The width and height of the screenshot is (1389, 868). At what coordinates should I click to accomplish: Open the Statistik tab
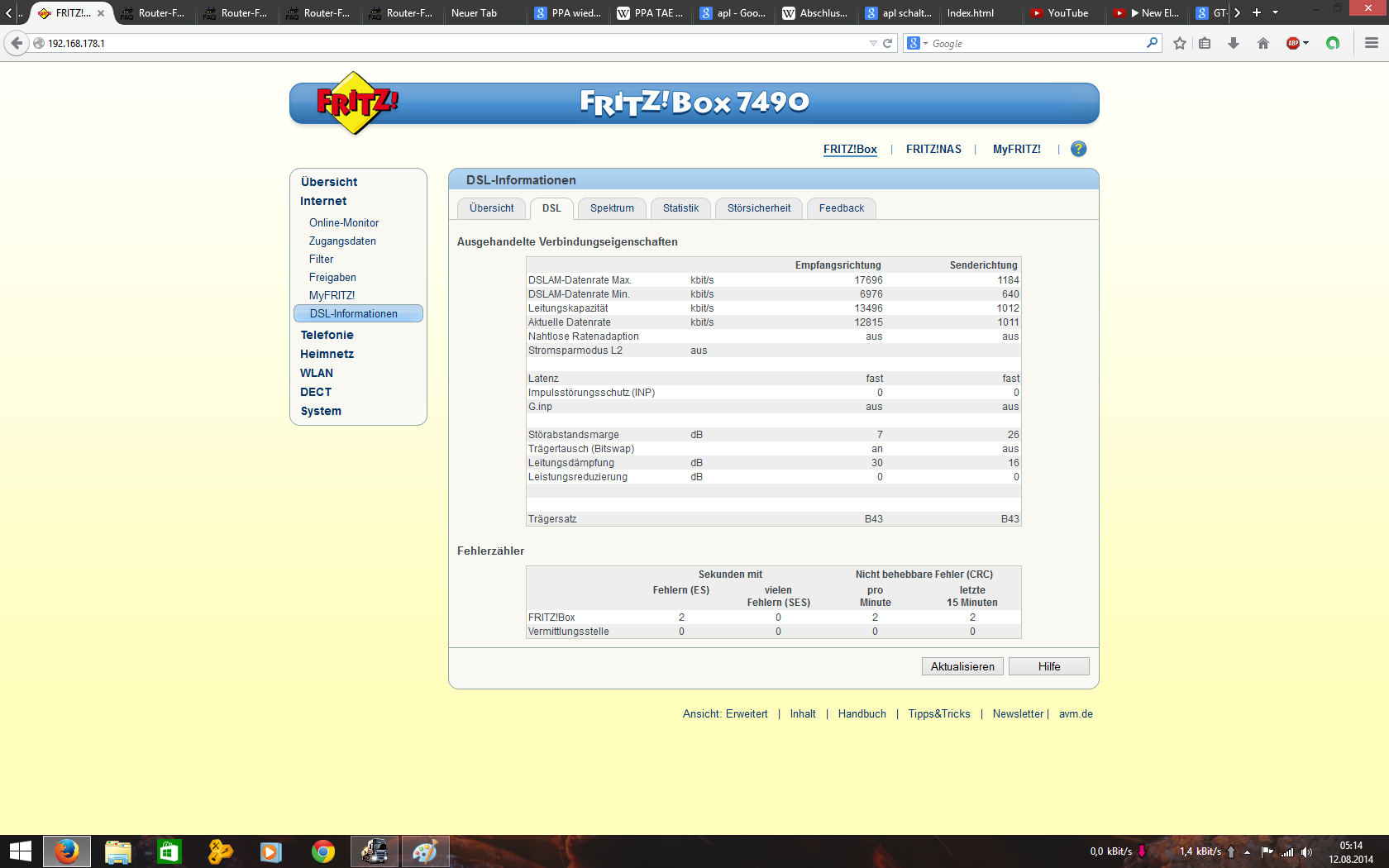(x=680, y=208)
